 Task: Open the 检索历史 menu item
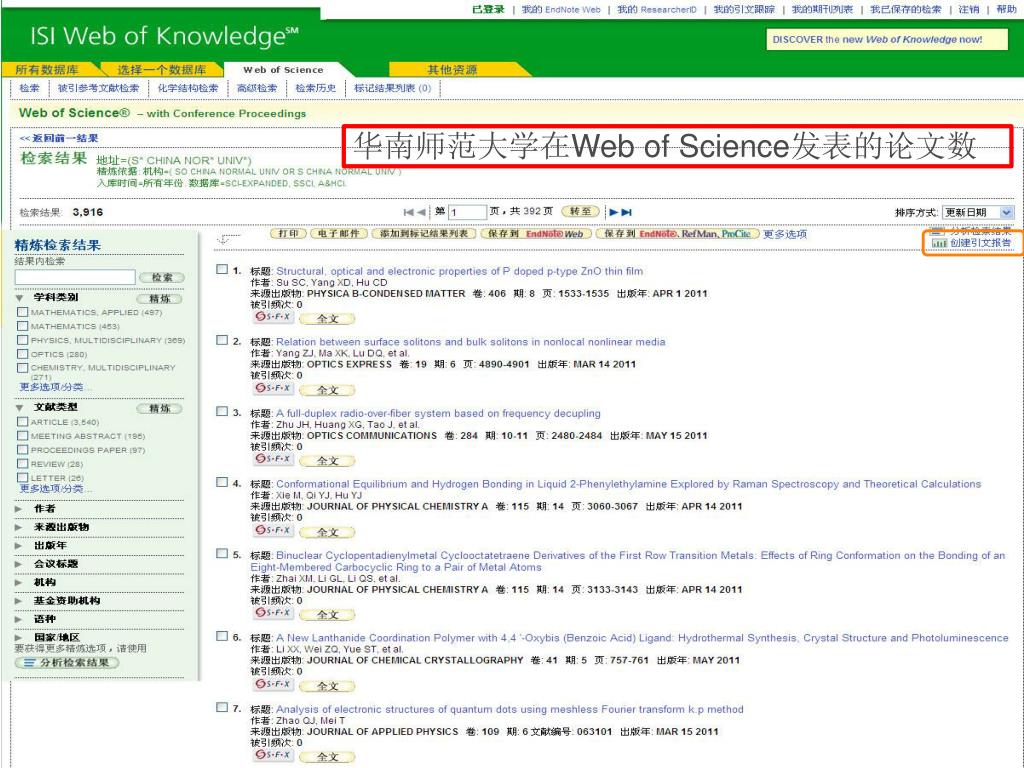(315, 88)
